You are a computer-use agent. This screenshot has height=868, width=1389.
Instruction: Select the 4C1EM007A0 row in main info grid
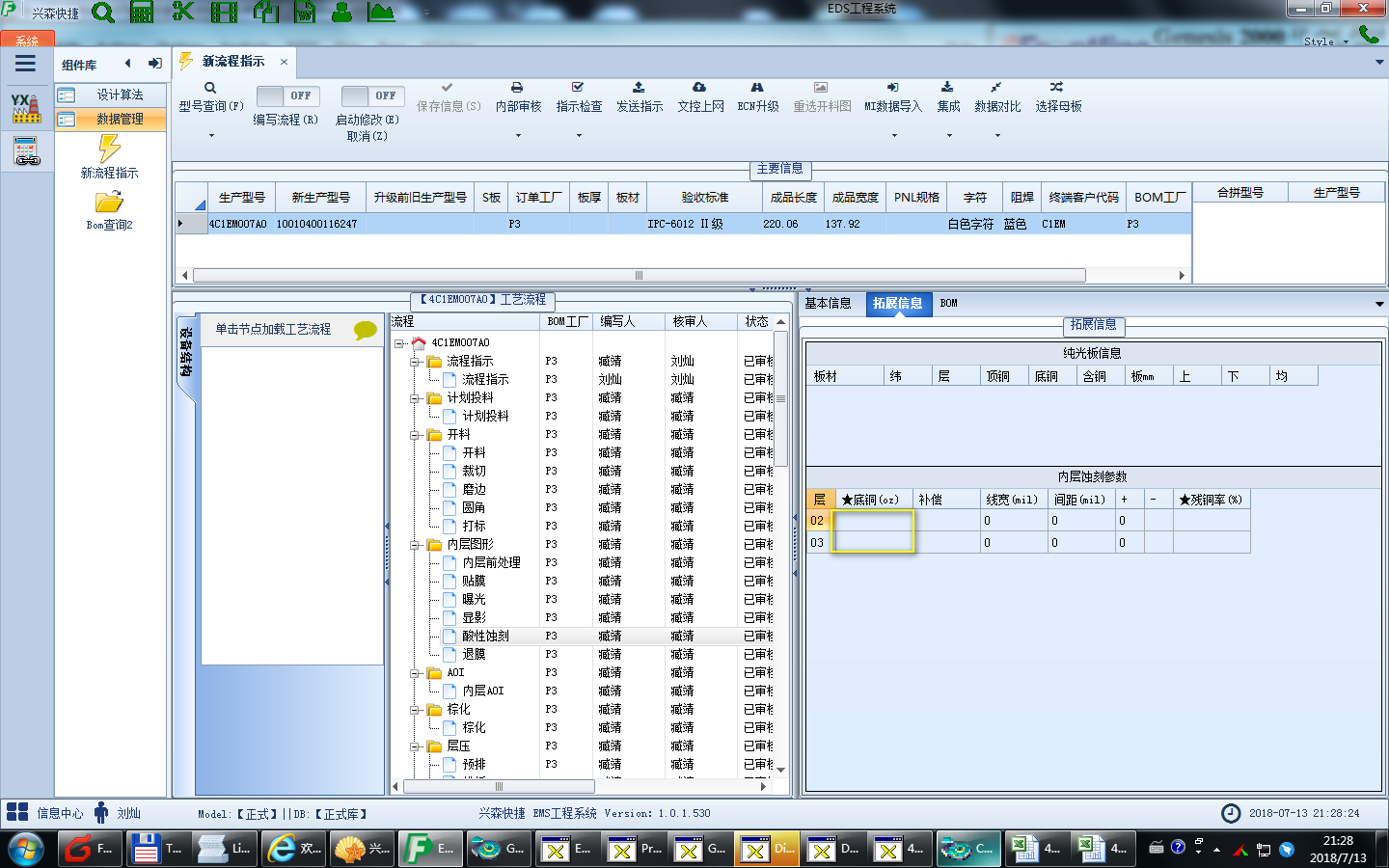683,224
